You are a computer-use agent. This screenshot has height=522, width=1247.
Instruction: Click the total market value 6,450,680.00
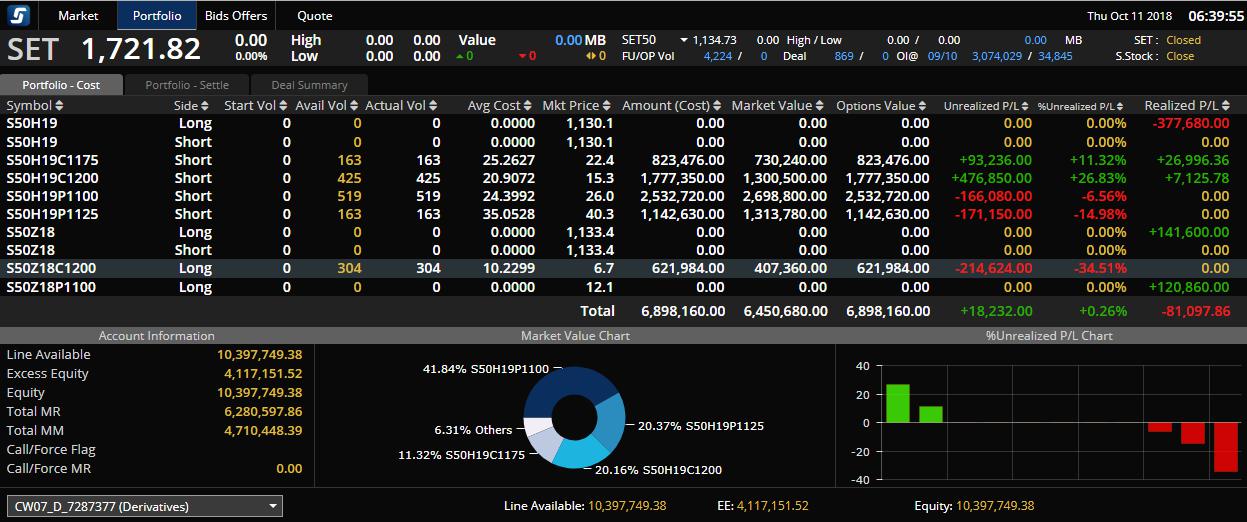(x=785, y=311)
